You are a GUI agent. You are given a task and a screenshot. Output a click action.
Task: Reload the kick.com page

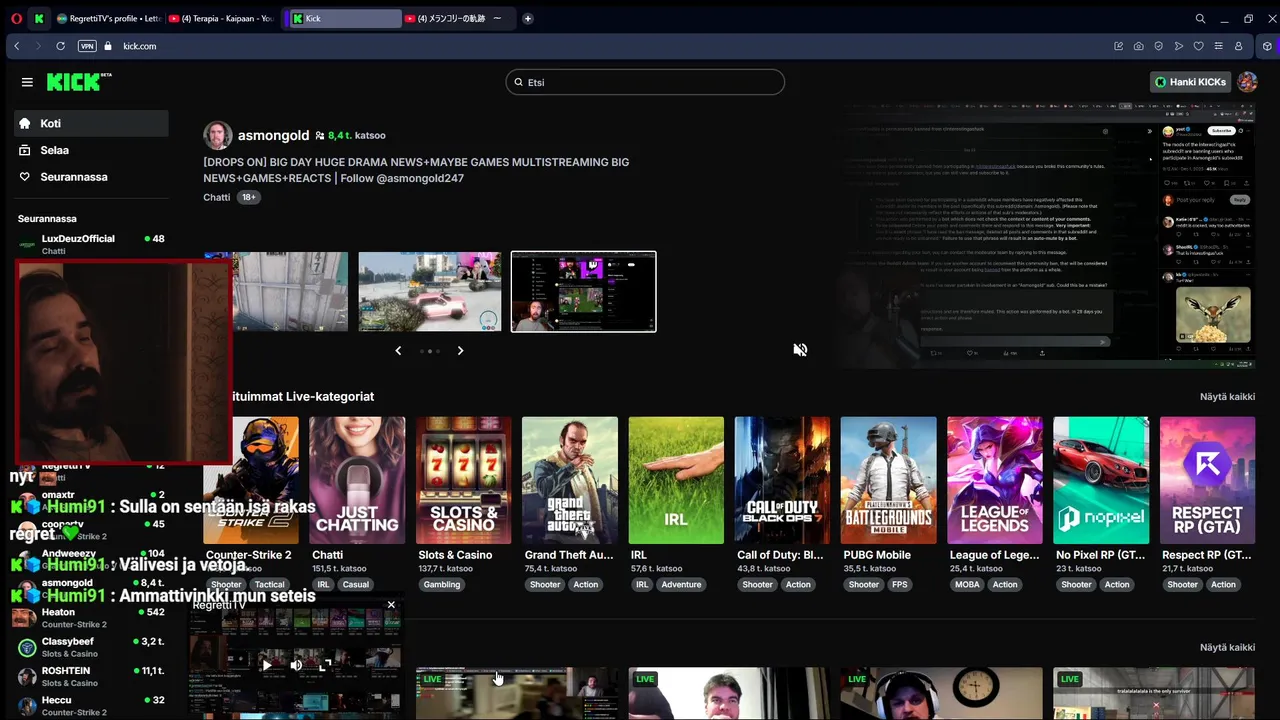click(60, 46)
